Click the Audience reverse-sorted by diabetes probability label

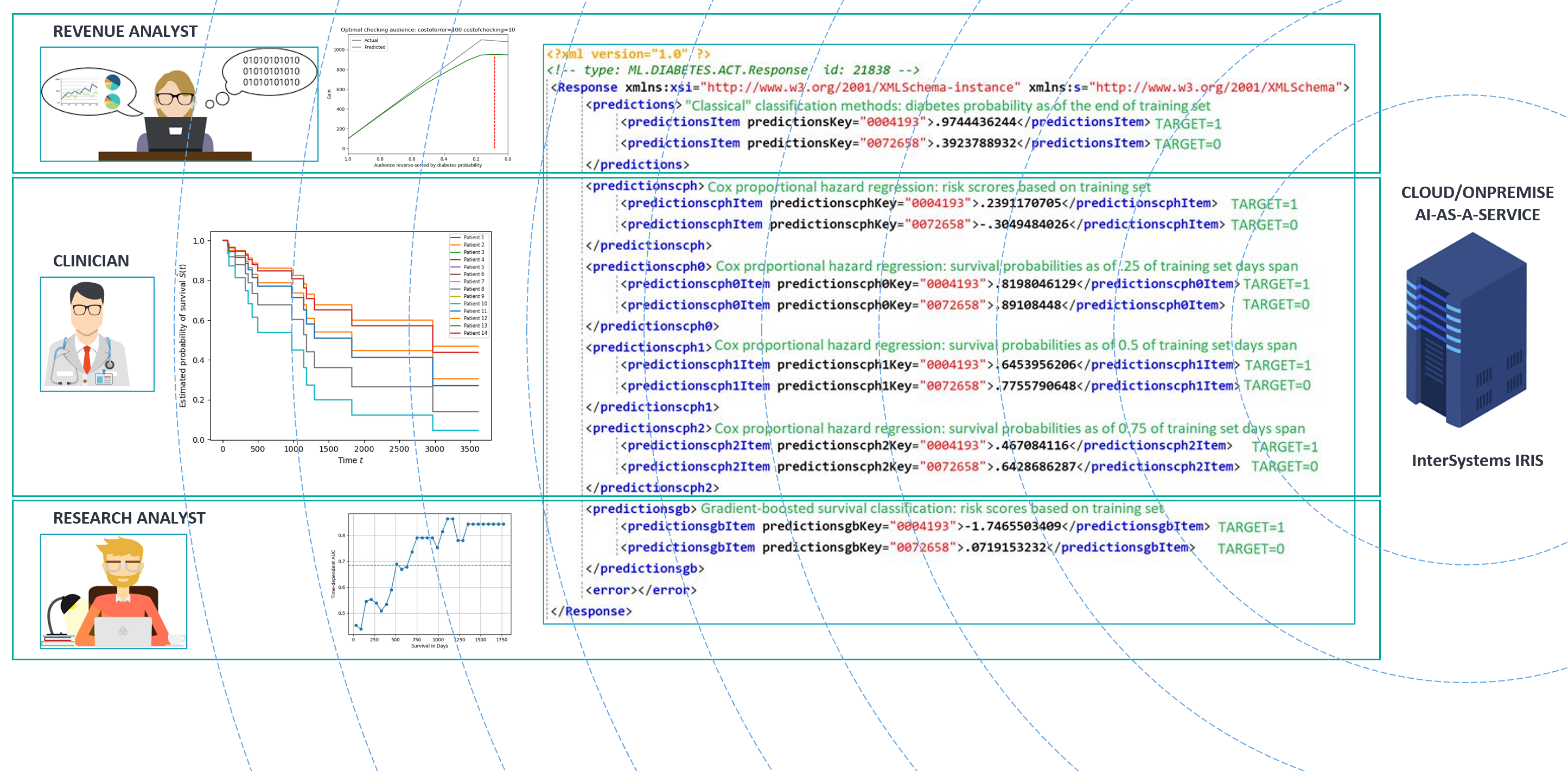point(428,165)
